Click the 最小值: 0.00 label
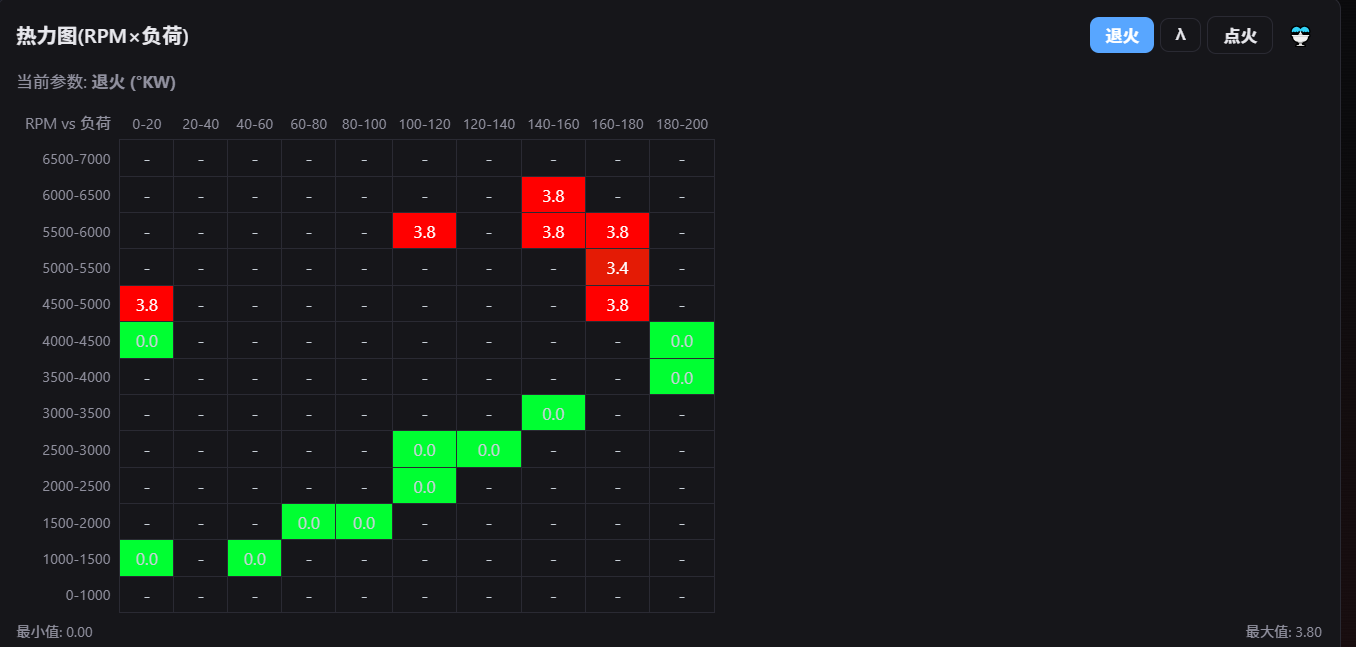The image size is (1356, 647). coord(55,632)
